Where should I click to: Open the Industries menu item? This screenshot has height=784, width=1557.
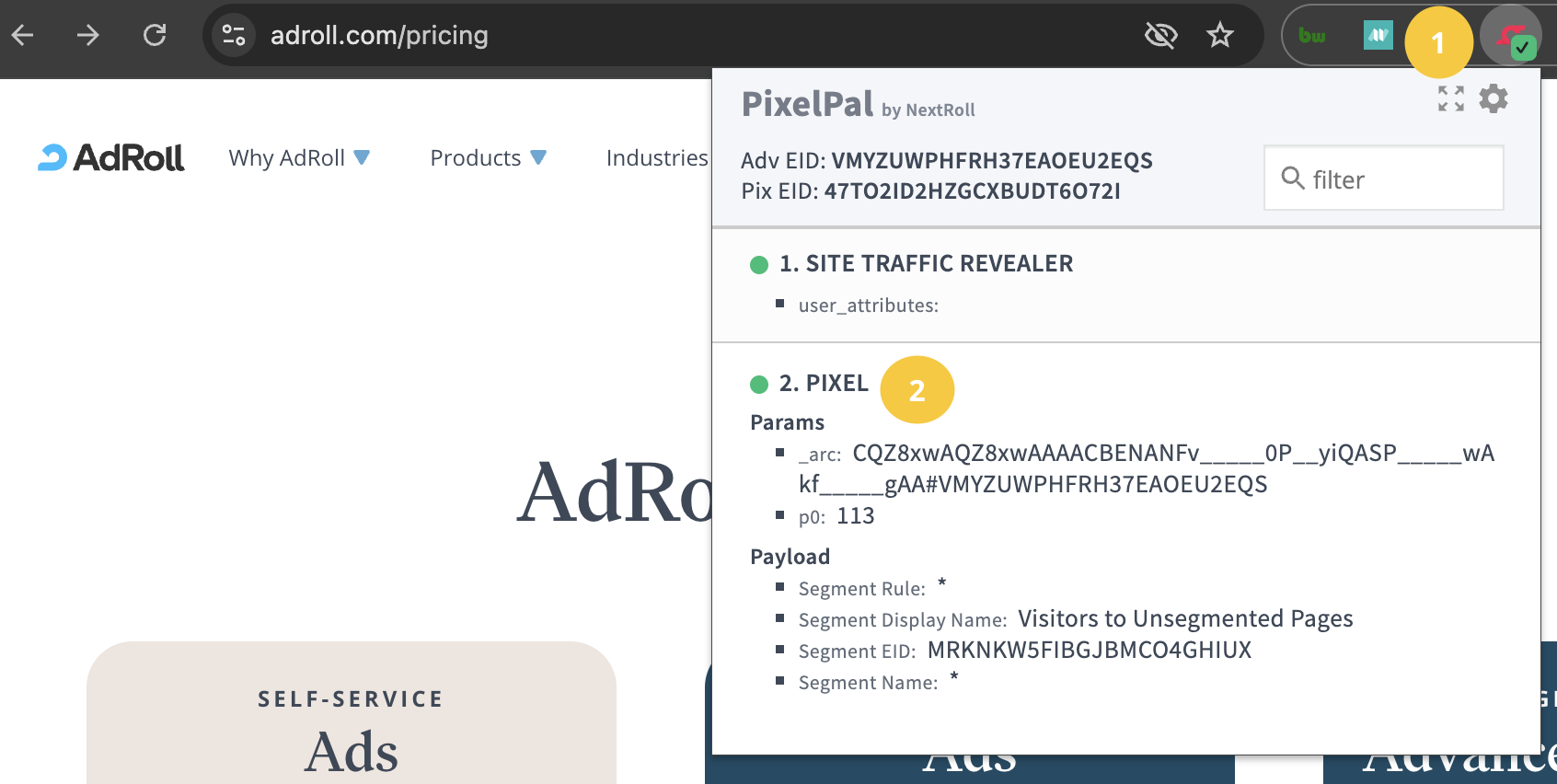click(657, 158)
